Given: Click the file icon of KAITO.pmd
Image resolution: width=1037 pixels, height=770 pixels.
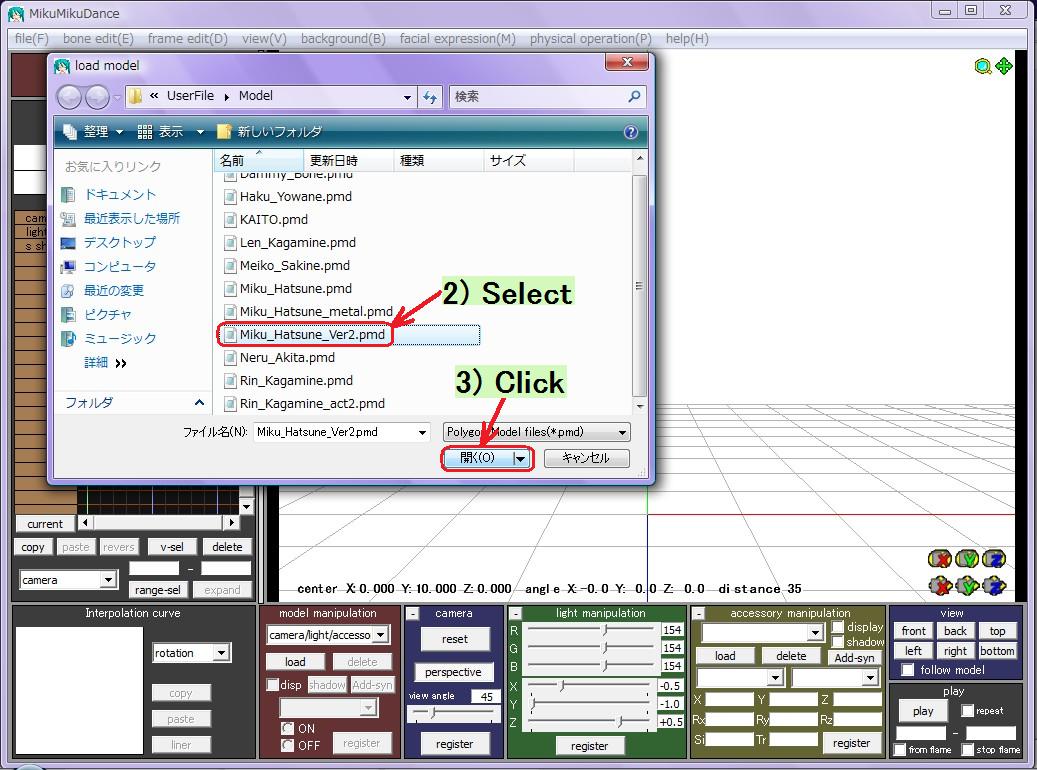Looking at the screenshot, I should (229, 220).
